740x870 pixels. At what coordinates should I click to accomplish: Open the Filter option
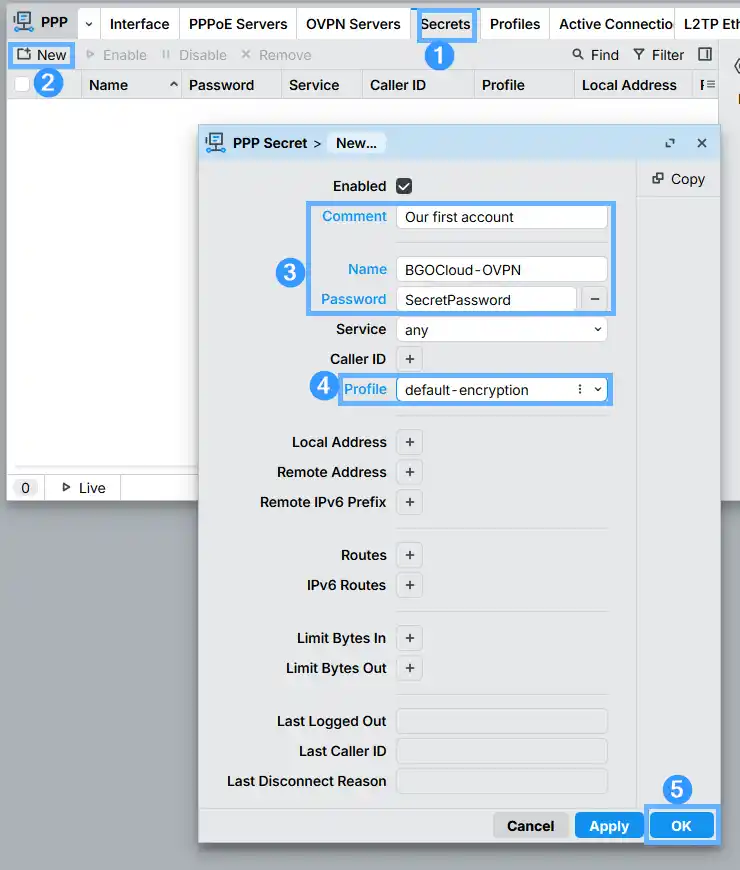point(659,55)
